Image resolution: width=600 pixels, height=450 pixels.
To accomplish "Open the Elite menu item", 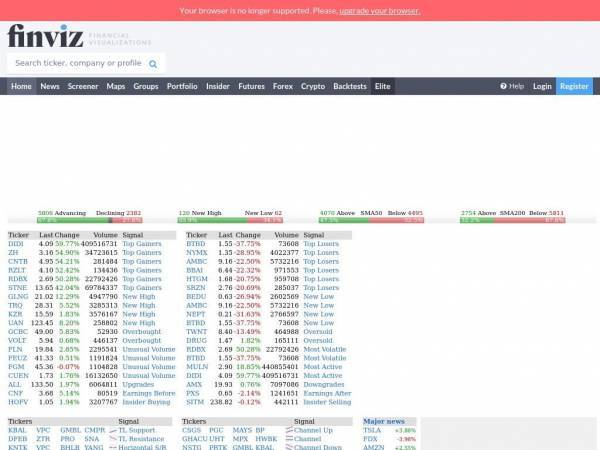I will pyautogui.click(x=383, y=86).
